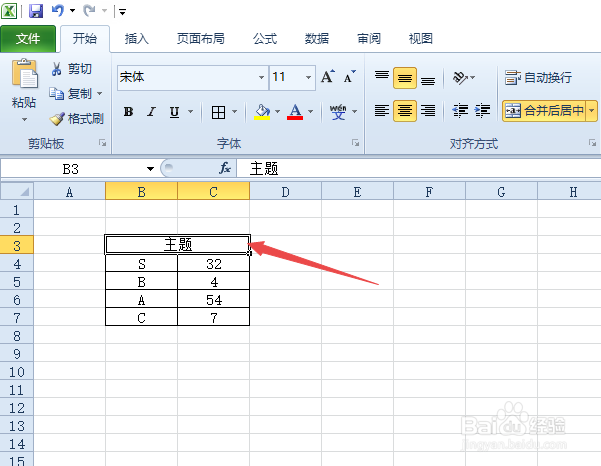601x466 pixels.
Task: Toggle Underline formatting
Action: [x=174, y=112]
